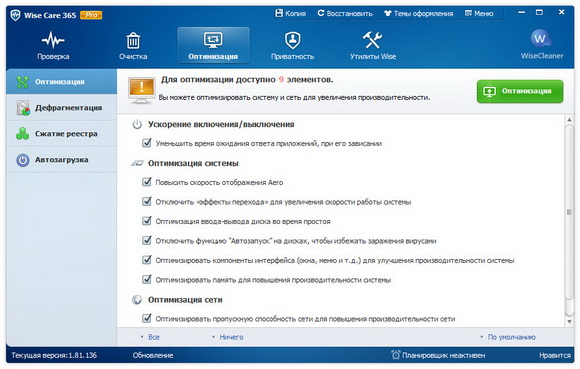Screen dimensions: 580x369
Task: Click the power icon beside Ускорение включения/выключения
Action: (x=137, y=124)
